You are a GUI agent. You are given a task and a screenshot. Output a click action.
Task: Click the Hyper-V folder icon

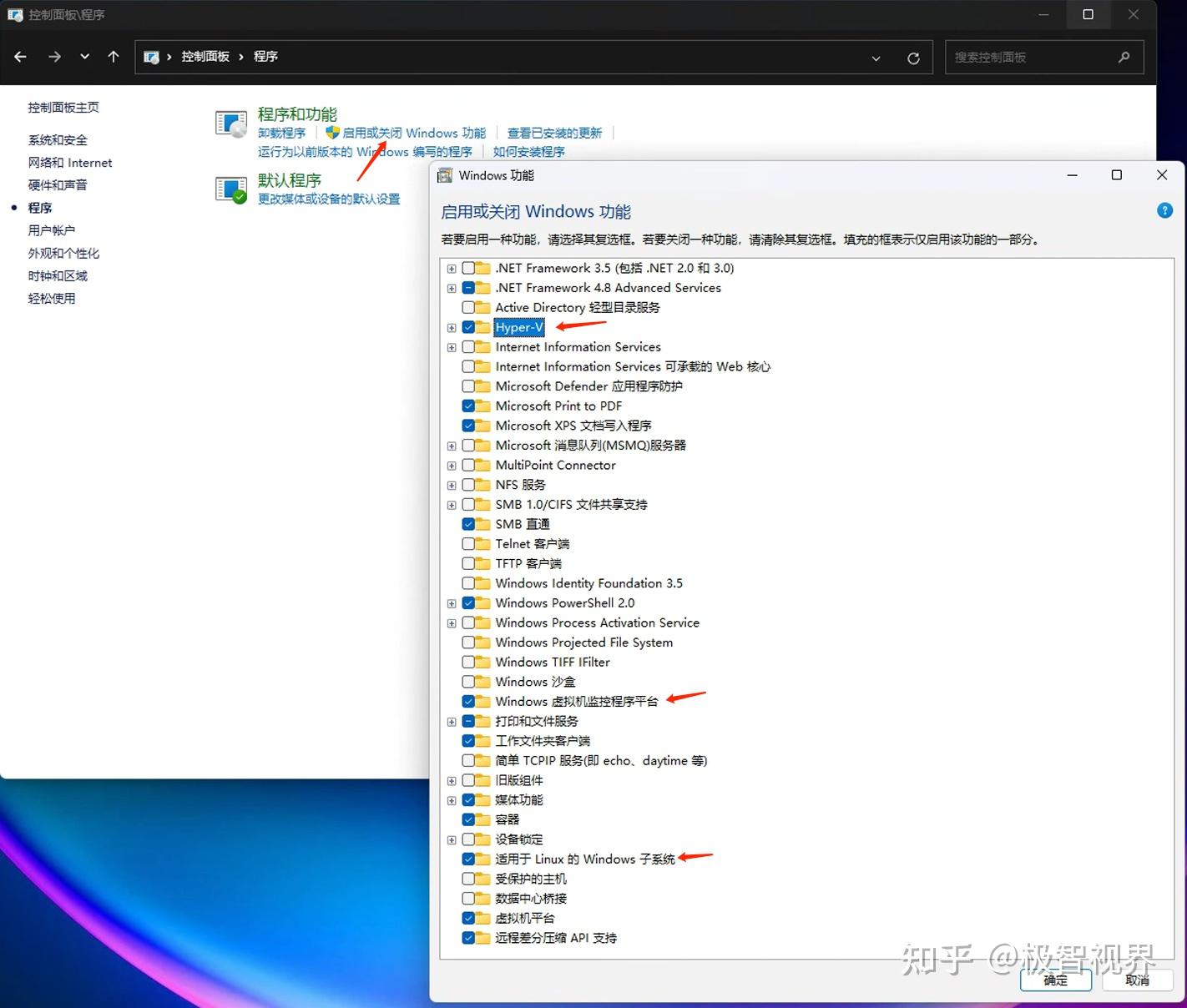(x=482, y=327)
